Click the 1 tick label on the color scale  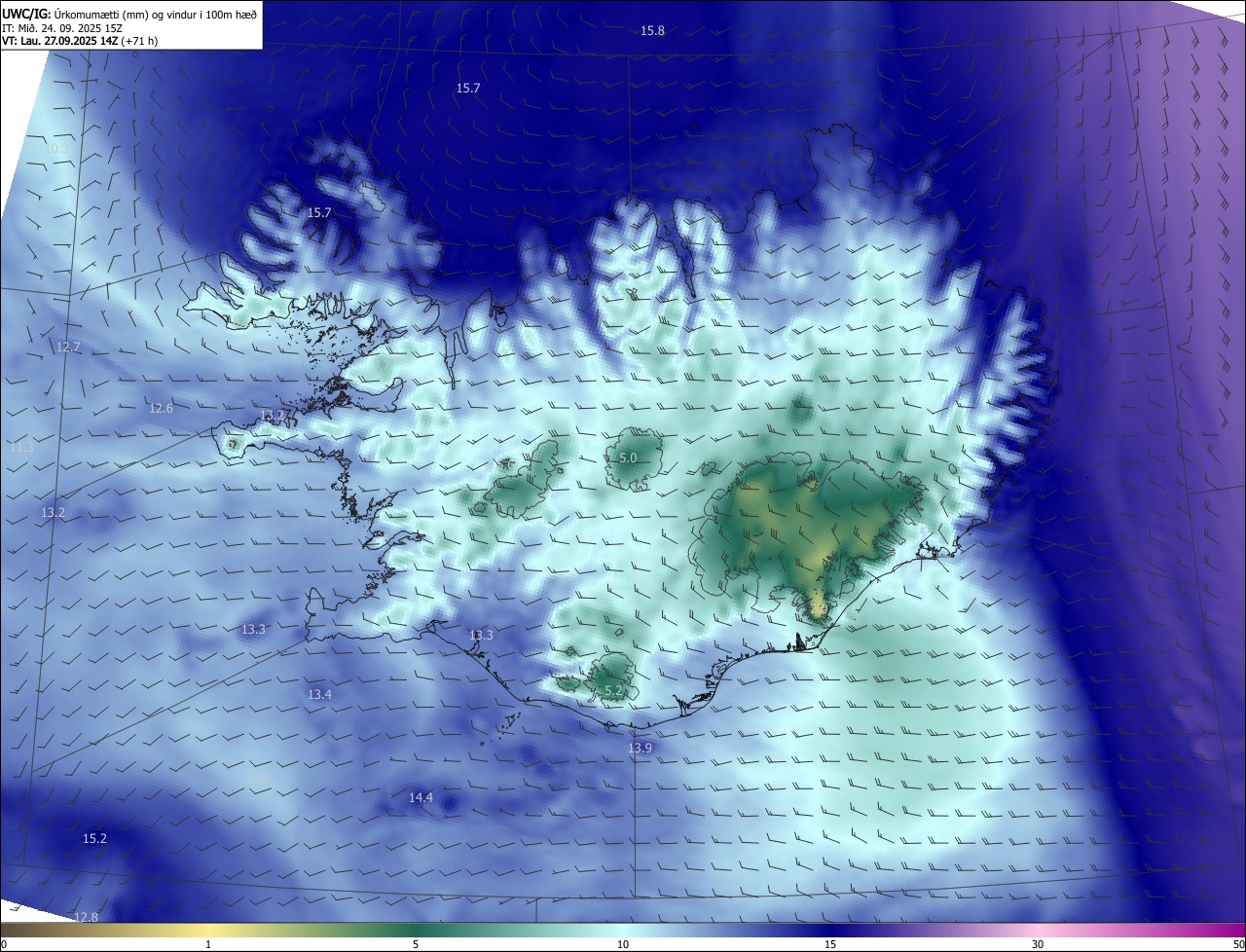(208, 944)
